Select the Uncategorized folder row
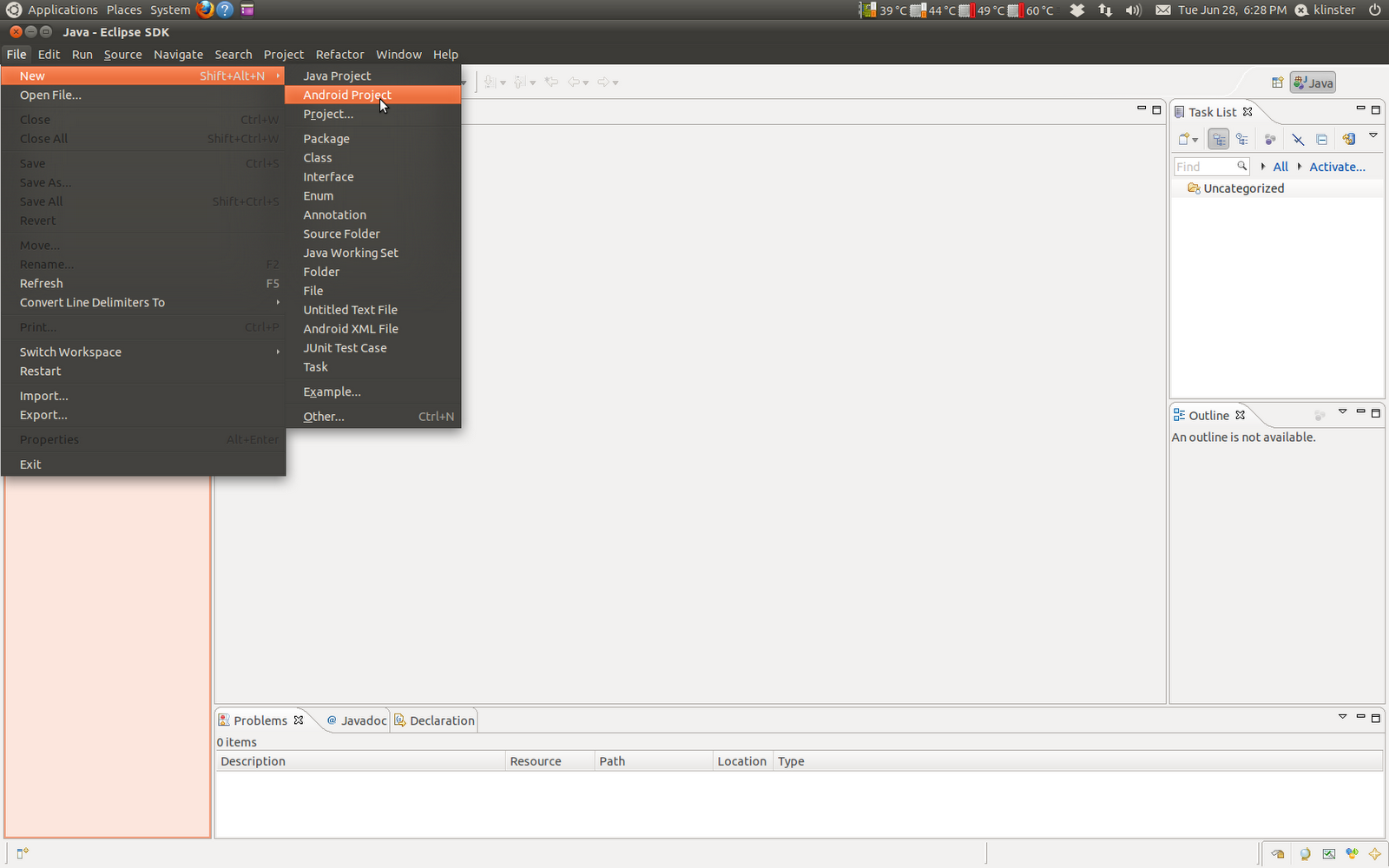This screenshot has height=868, width=1389. click(1277, 188)
